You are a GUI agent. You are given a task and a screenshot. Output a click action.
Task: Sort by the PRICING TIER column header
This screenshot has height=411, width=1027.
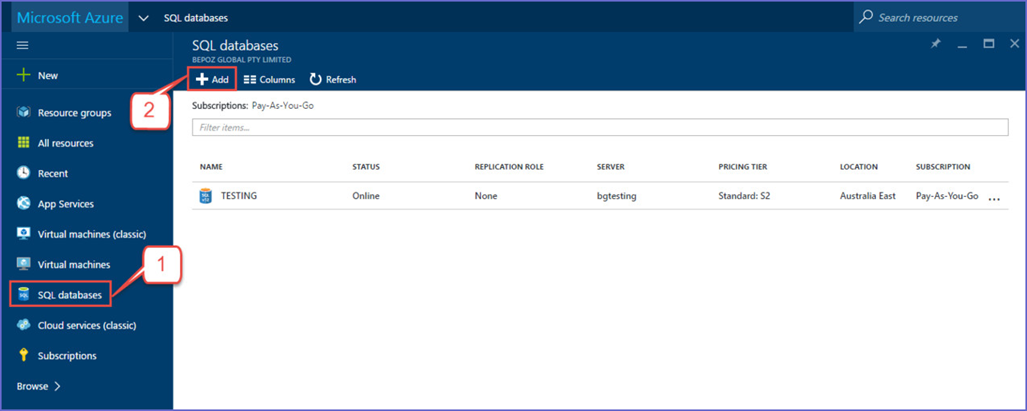pos(742,167)
